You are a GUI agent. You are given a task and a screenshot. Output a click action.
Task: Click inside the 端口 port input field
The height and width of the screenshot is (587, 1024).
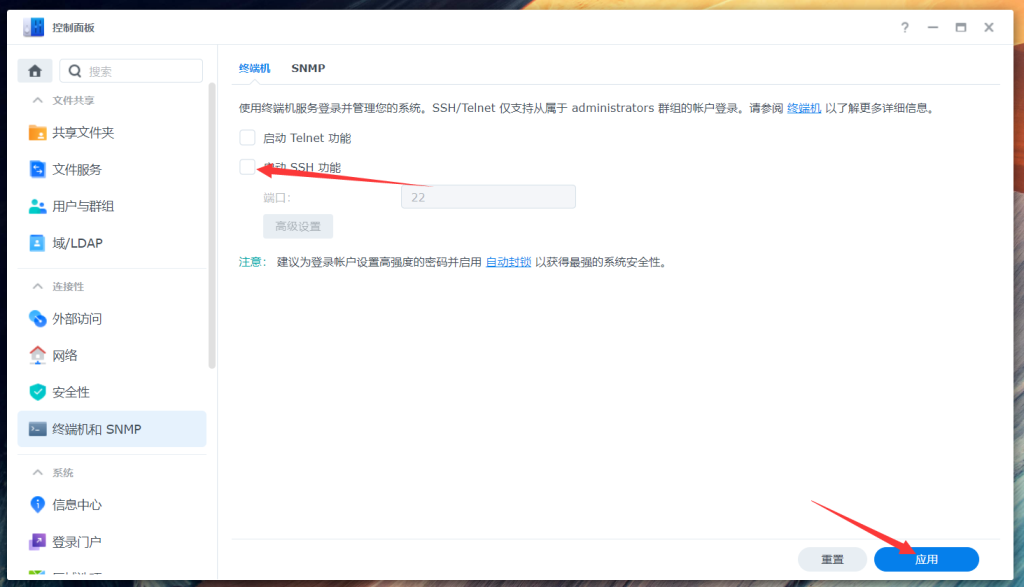coord(487,196)
